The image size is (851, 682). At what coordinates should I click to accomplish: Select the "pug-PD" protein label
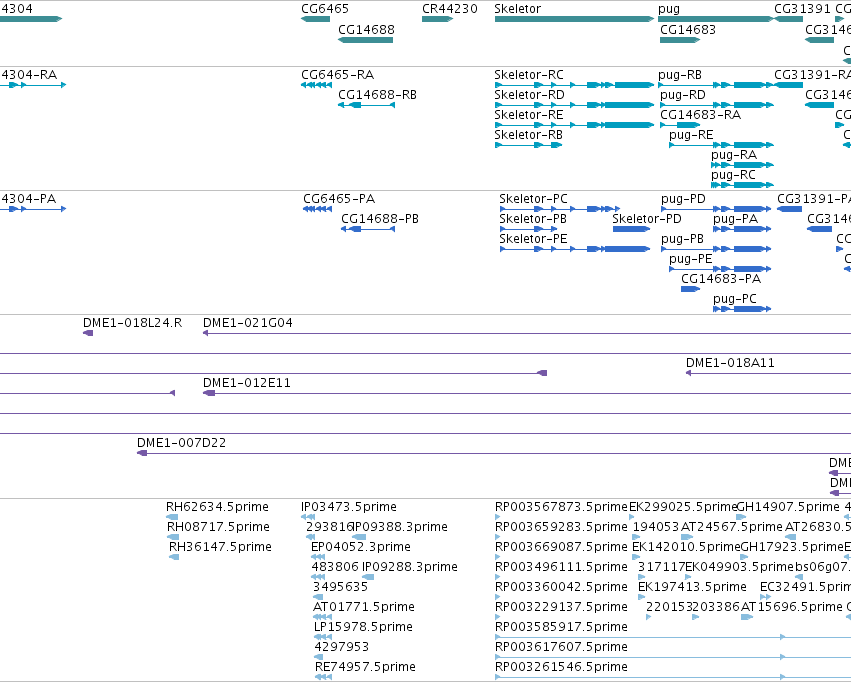pyautogui.click(x=683, y=199)
